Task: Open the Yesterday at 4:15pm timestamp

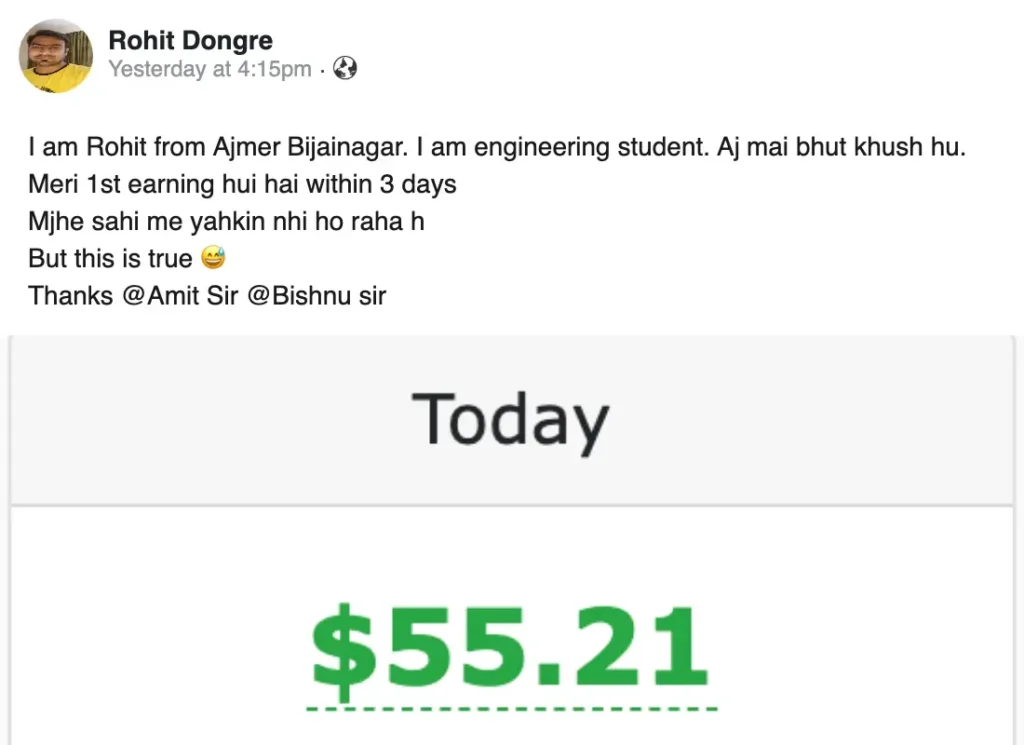Action: 210,69
